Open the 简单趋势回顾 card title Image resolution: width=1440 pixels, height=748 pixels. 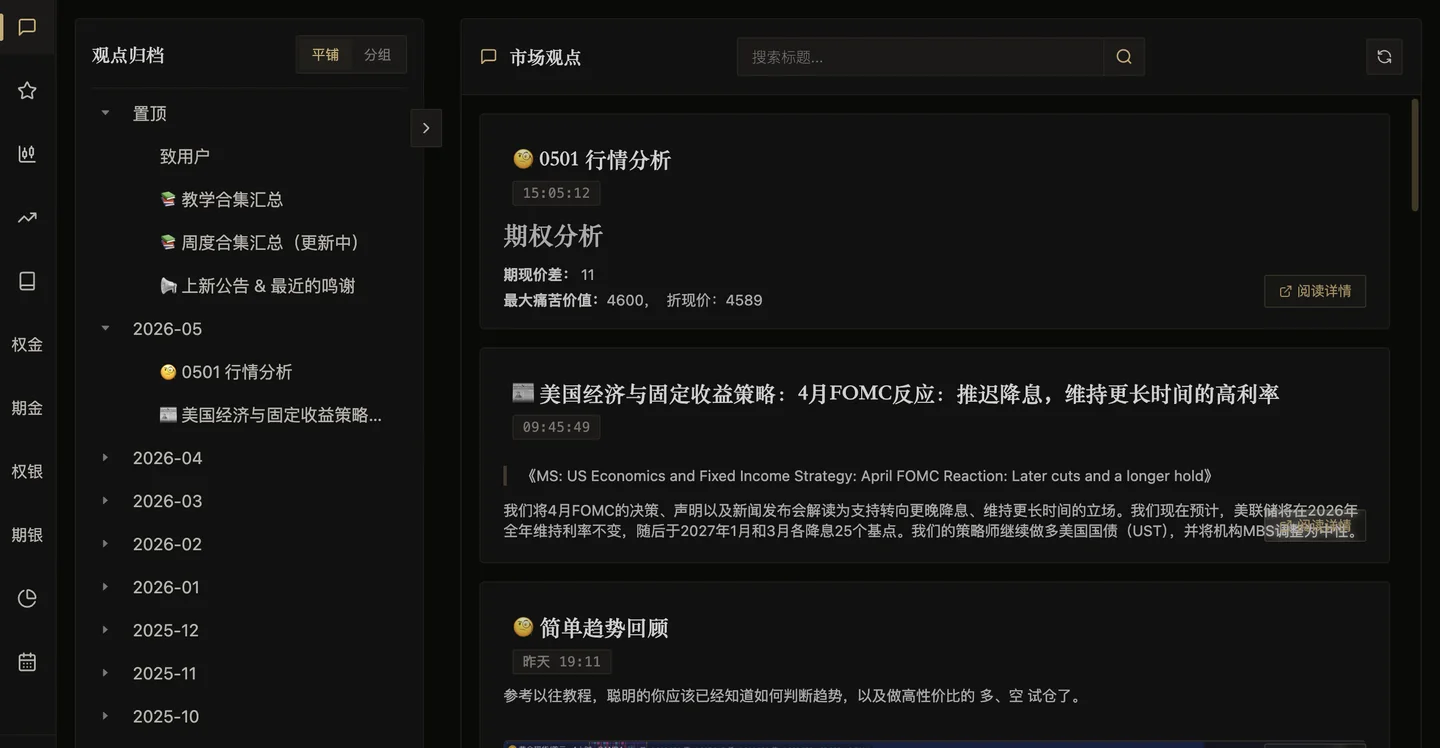coord(591,628)
